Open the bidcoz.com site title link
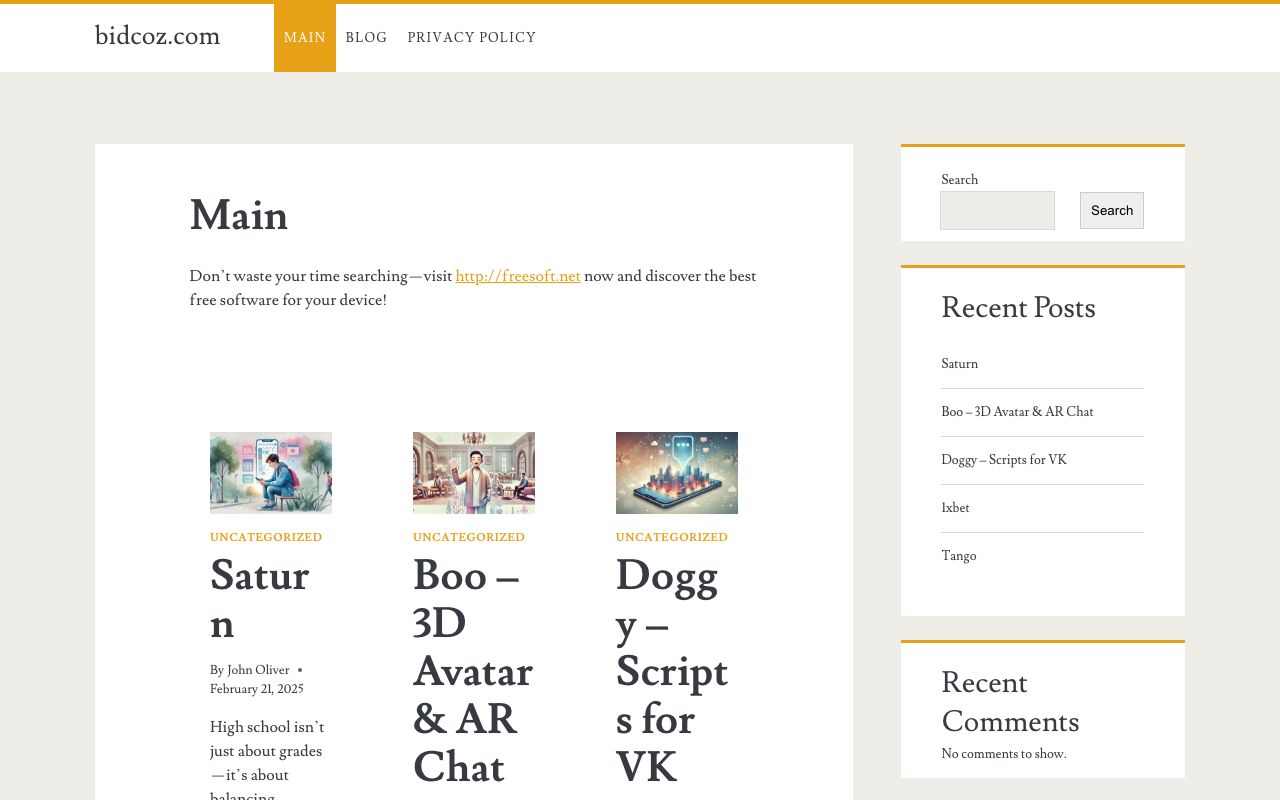Screen dimensions: 1280x800 tap(157, 36)
